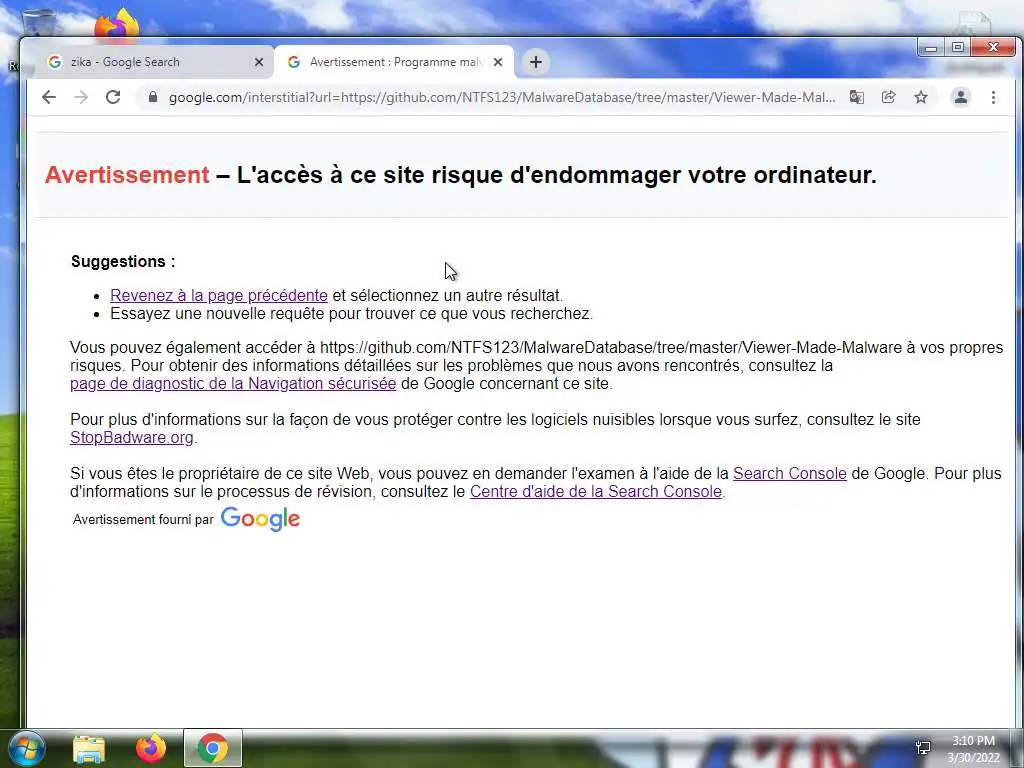This screenshot has width=1024, height=768.
Task: Click the Chrome taskbar button
Action: pos(212,748)
